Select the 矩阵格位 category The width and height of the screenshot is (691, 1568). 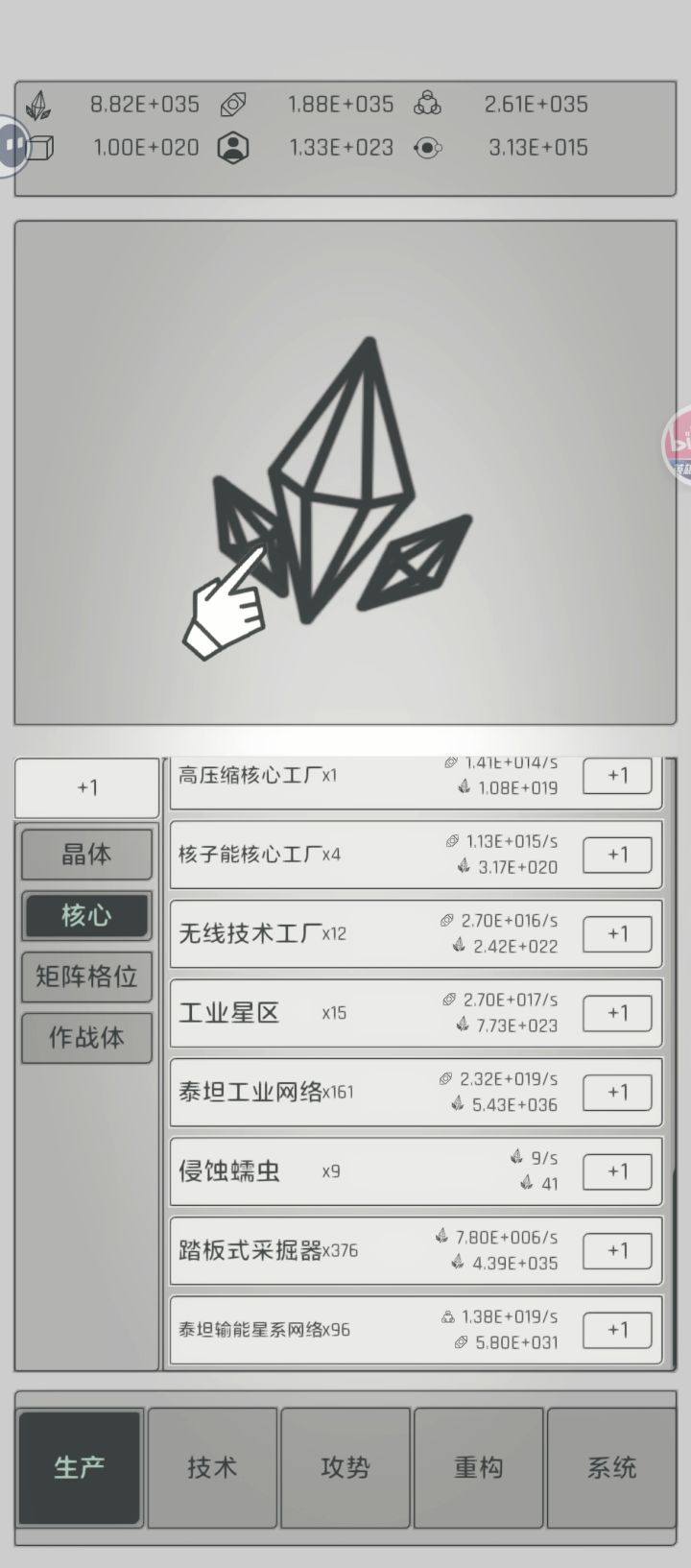coord(86,977)
